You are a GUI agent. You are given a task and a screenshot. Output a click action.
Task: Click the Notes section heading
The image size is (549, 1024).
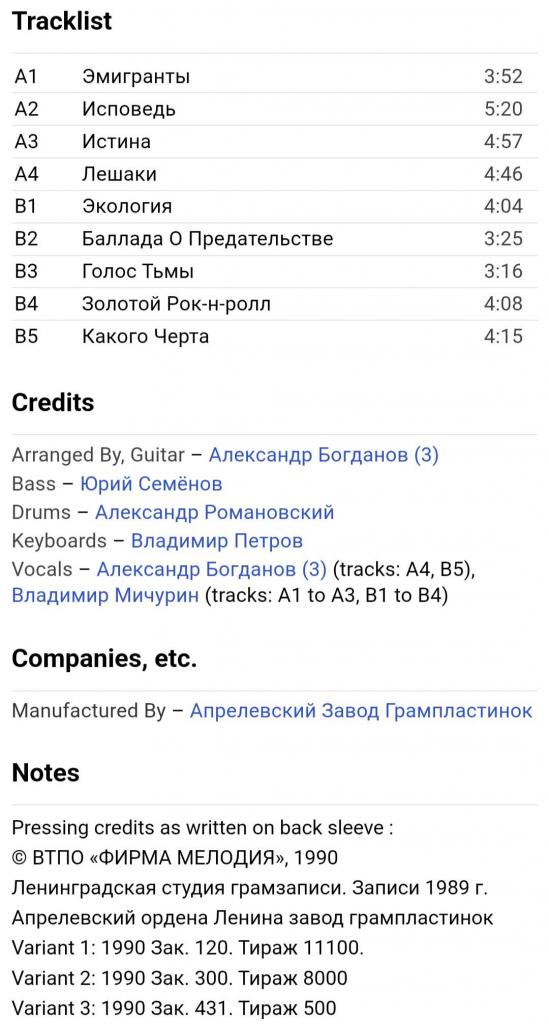pos(46,773)
